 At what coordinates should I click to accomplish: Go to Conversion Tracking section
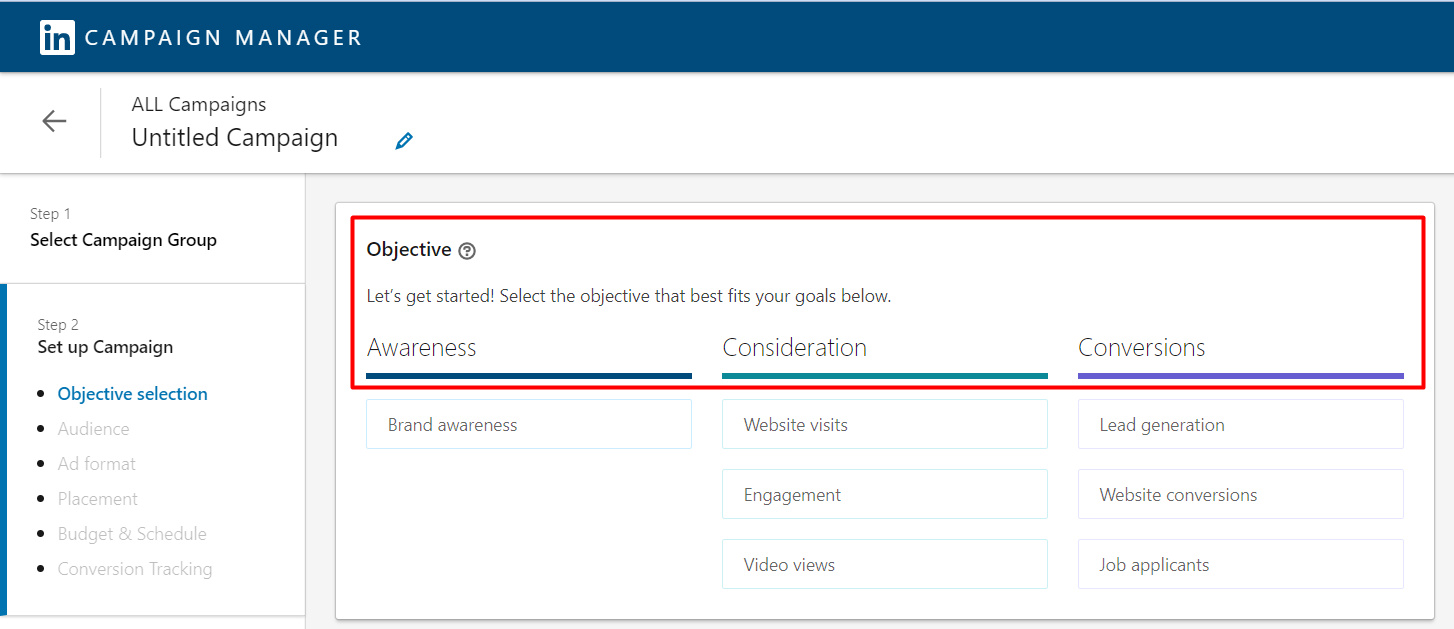(x=135, y=569)
